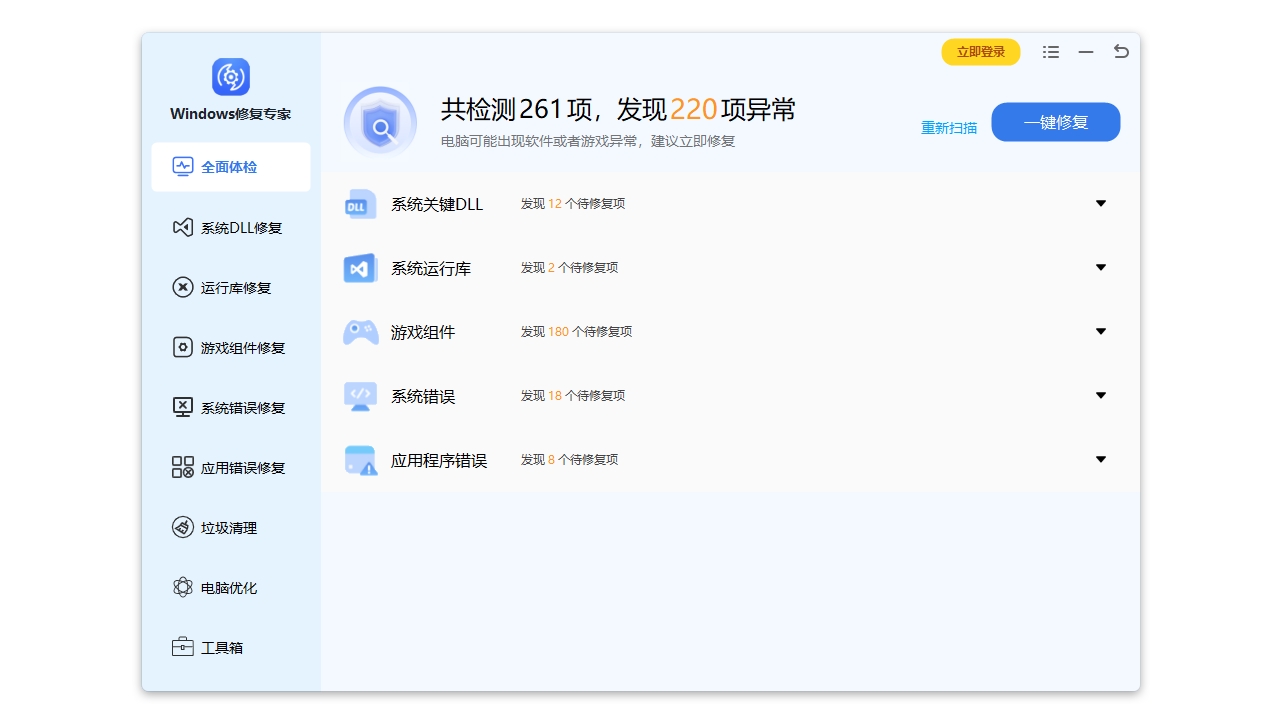Viewport: 1280px width, 720px height.
Task: Select the 系统DLL修复 sidebar icon
Action: 183,227
